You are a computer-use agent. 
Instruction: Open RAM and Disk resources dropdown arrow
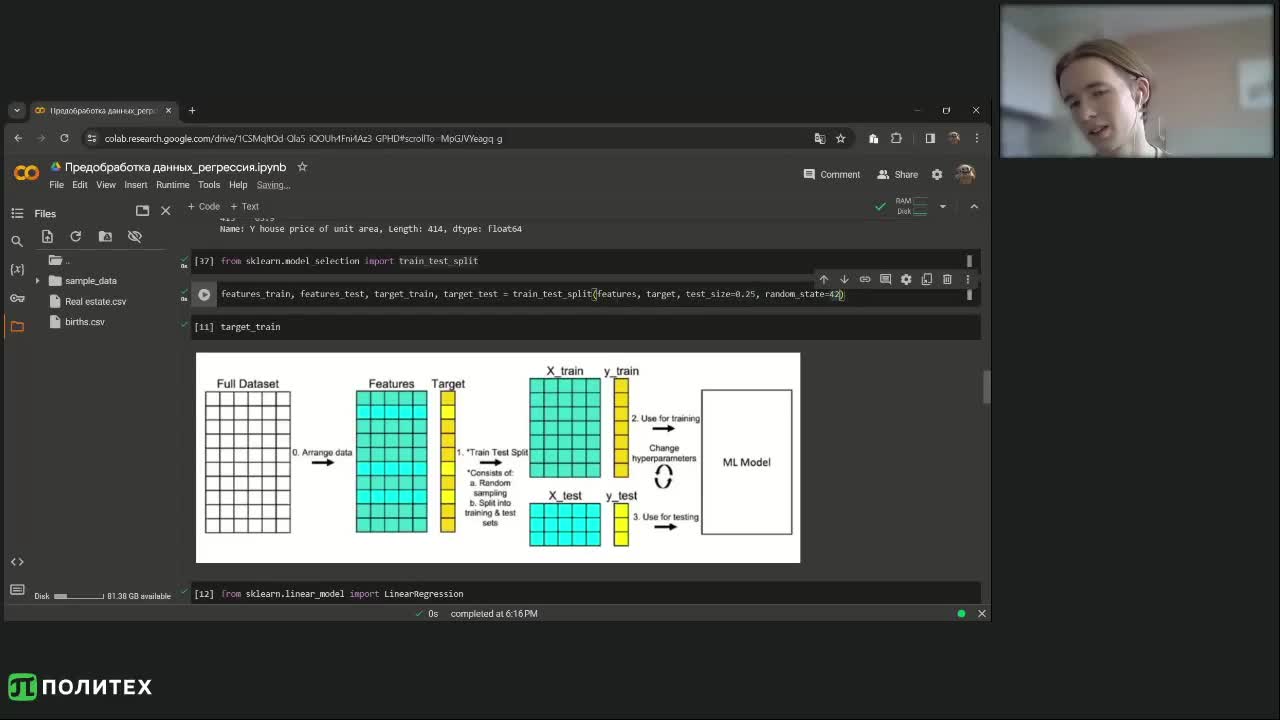pyautogui.click(x=942, y=206)
